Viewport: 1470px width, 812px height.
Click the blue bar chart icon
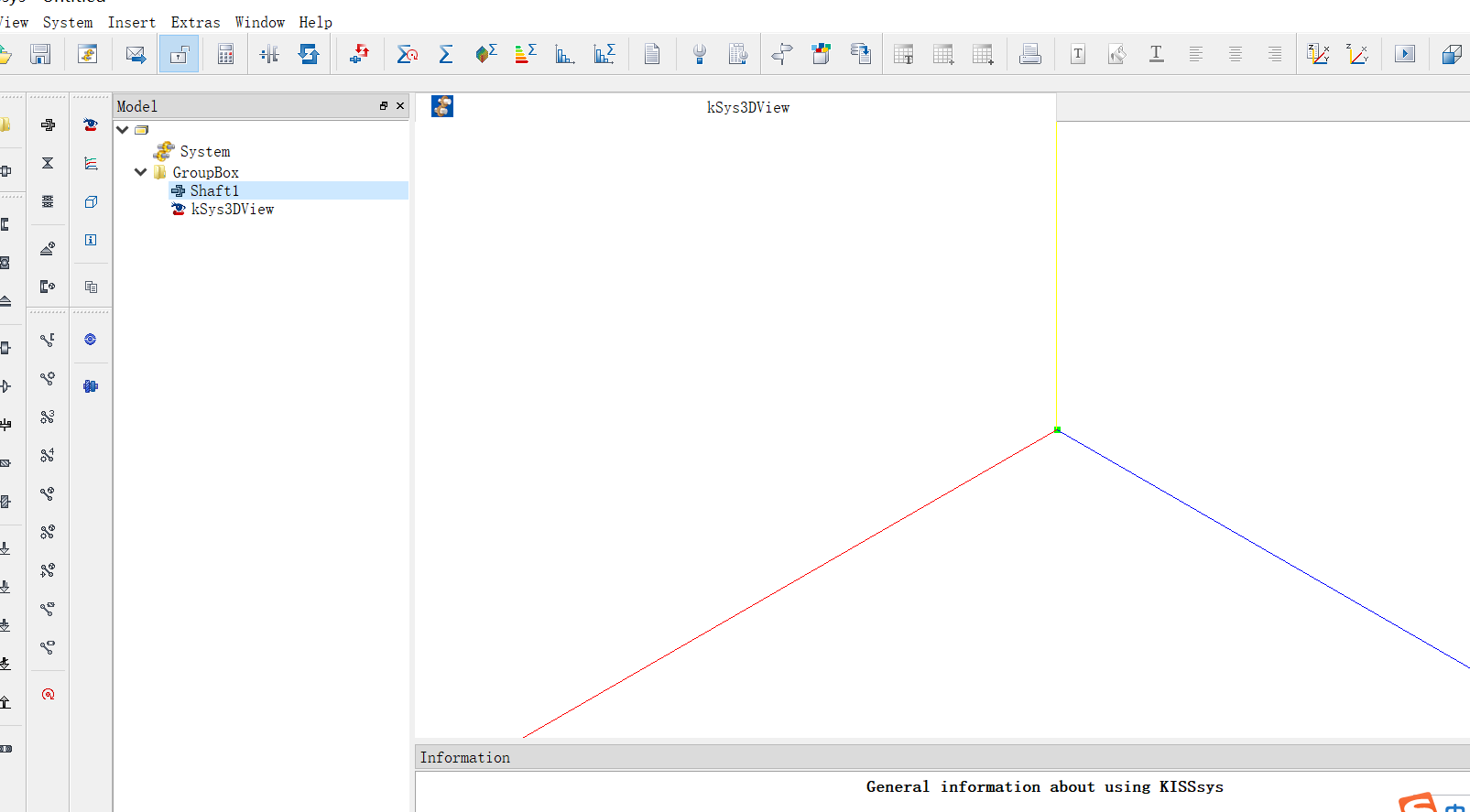coord(564,54)
